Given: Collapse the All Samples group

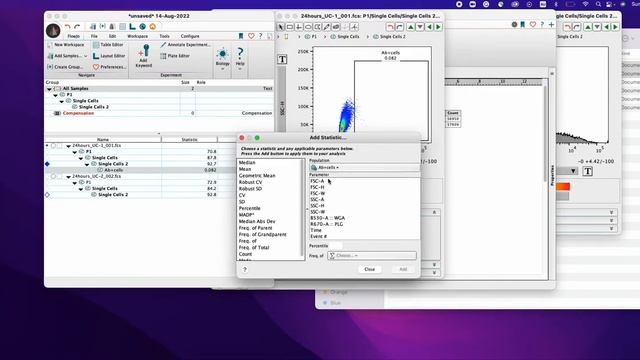Looking at the screenshot, I should [49, 89].
